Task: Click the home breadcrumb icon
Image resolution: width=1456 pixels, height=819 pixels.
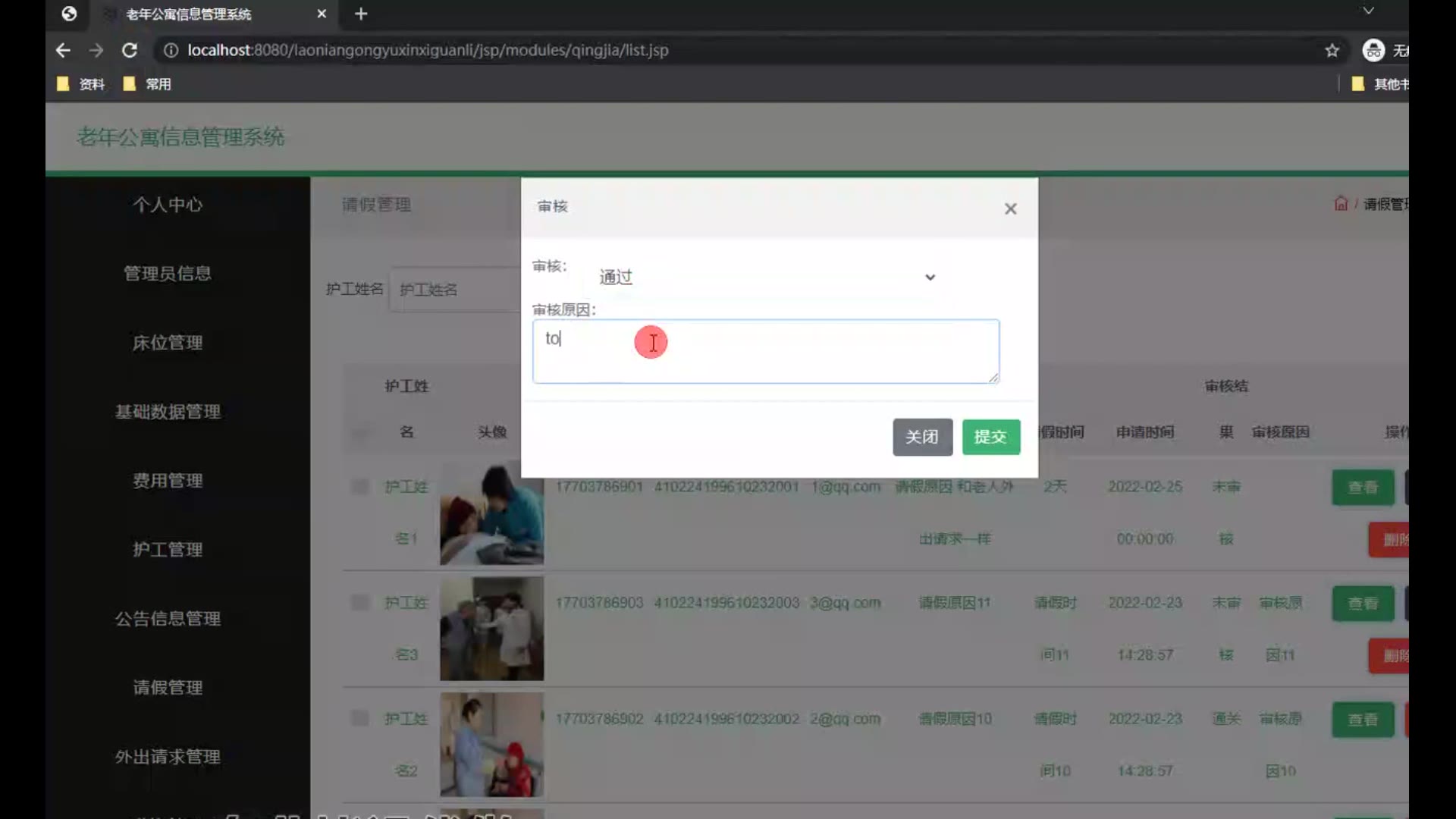Action: (x=1341, y=204)
